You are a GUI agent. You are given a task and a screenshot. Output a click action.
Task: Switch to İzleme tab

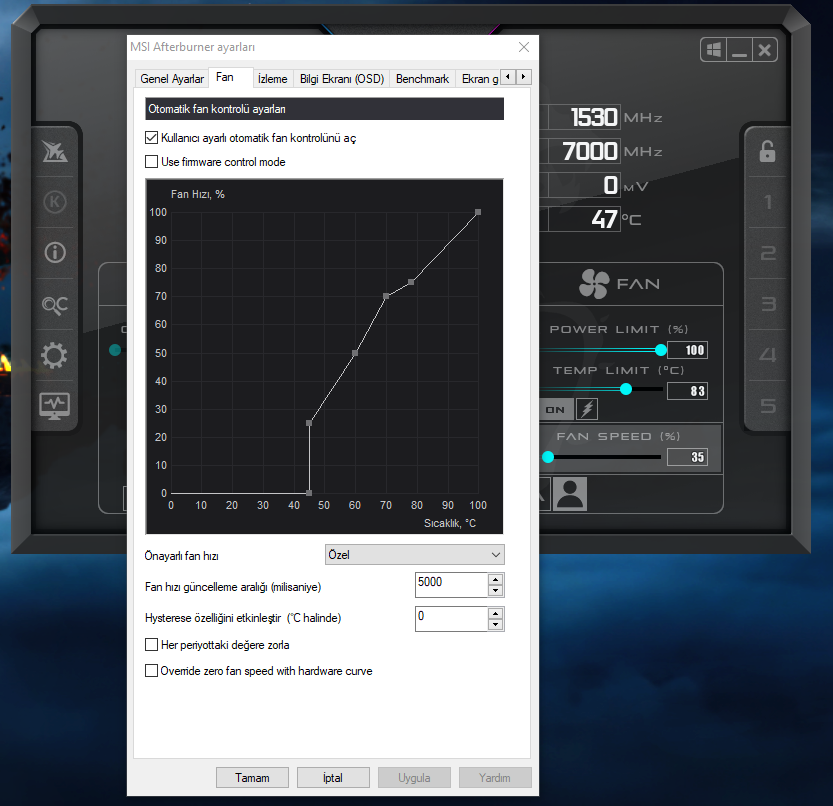pyautogui.click(x=273, y=79)
